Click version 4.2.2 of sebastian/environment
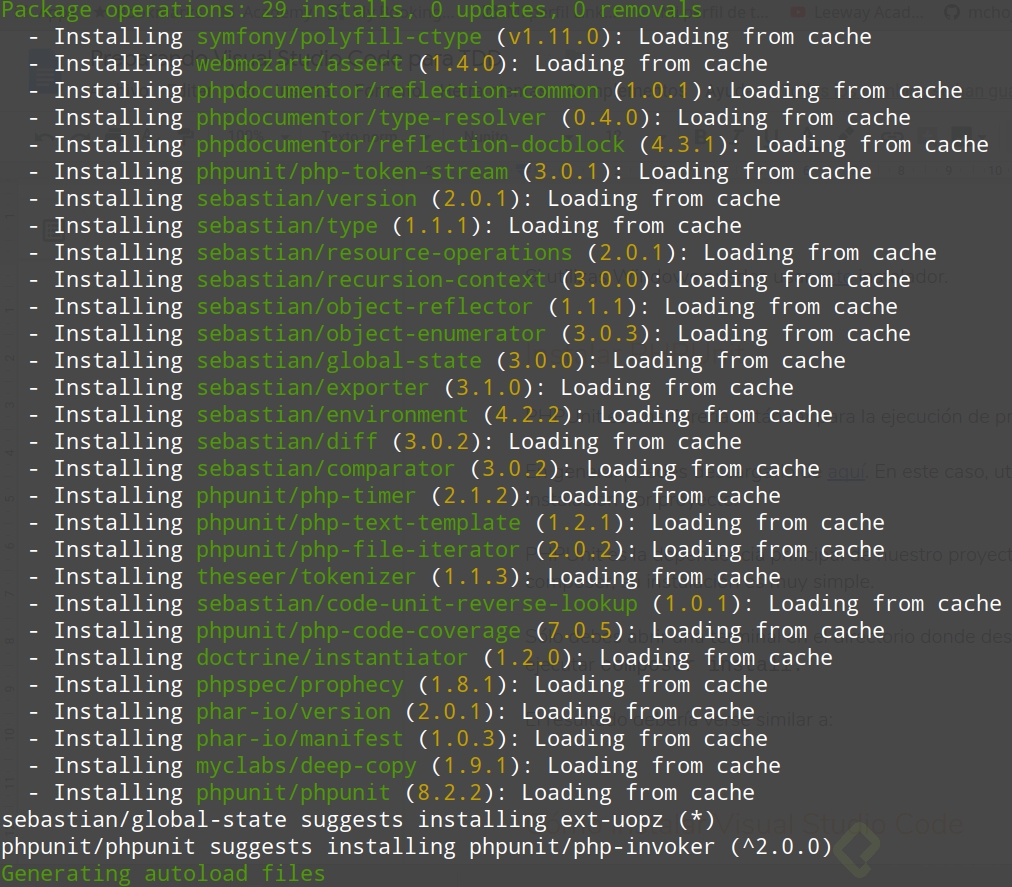This screenshot has height=887, width=1012. pyautogui.click(x=528, y=415)
